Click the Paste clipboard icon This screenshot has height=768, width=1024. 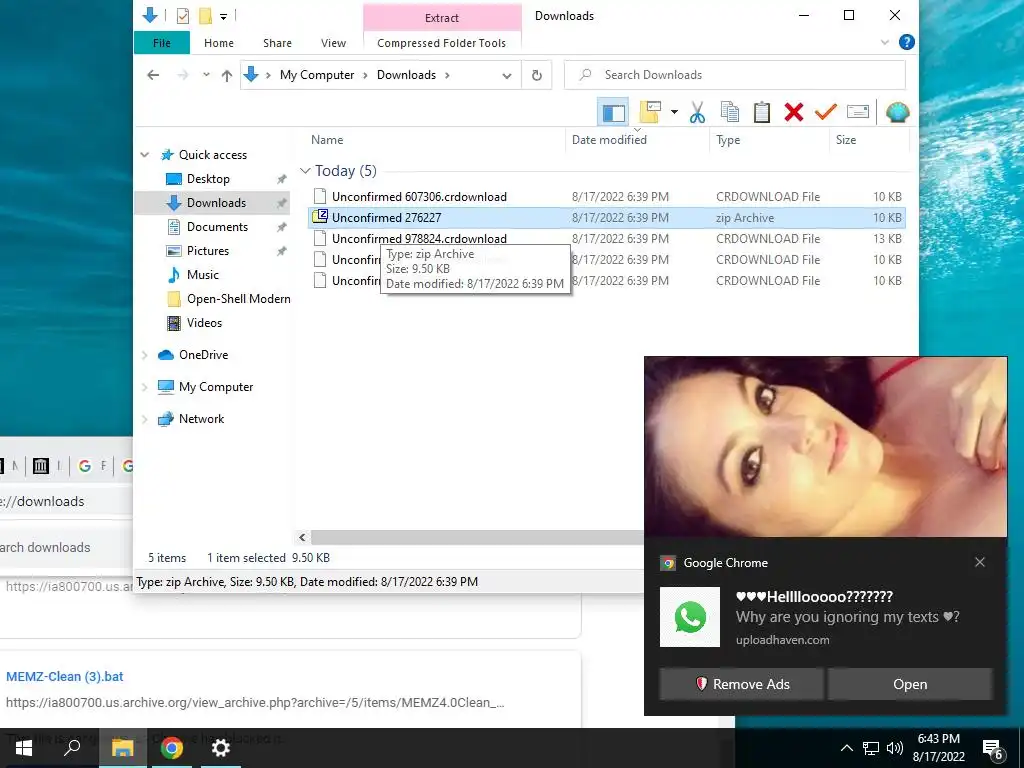tap(761, 112)
